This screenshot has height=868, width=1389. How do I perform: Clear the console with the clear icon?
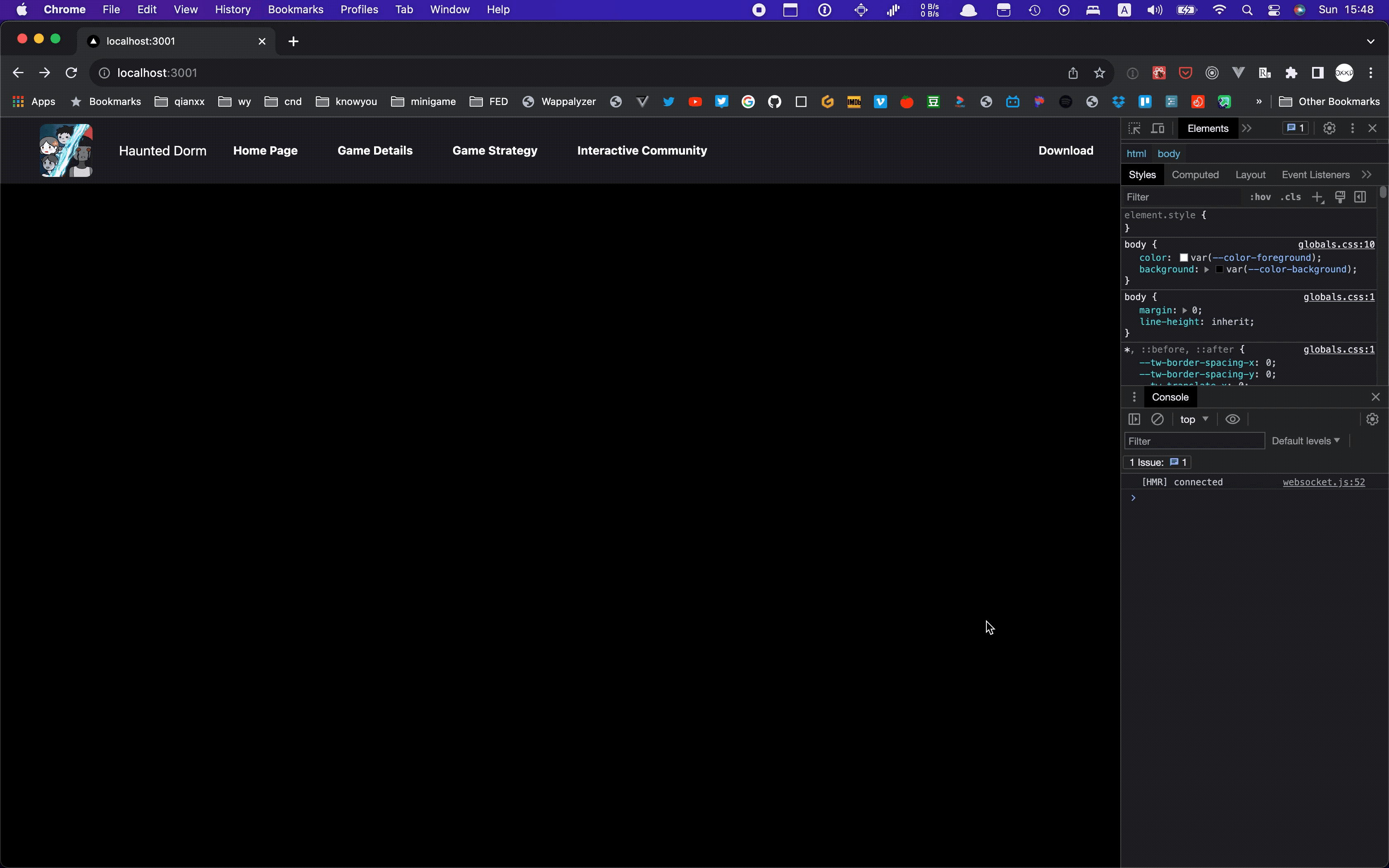coord(1157,419)
